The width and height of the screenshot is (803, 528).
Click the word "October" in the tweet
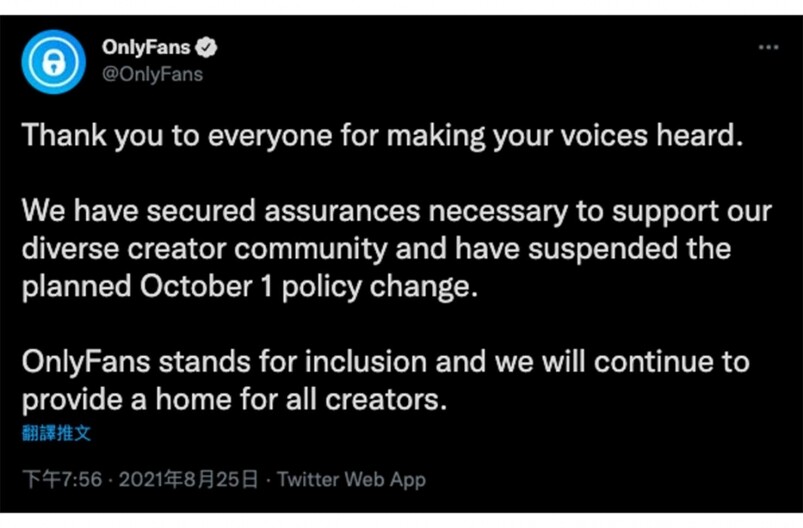point(196,286)
